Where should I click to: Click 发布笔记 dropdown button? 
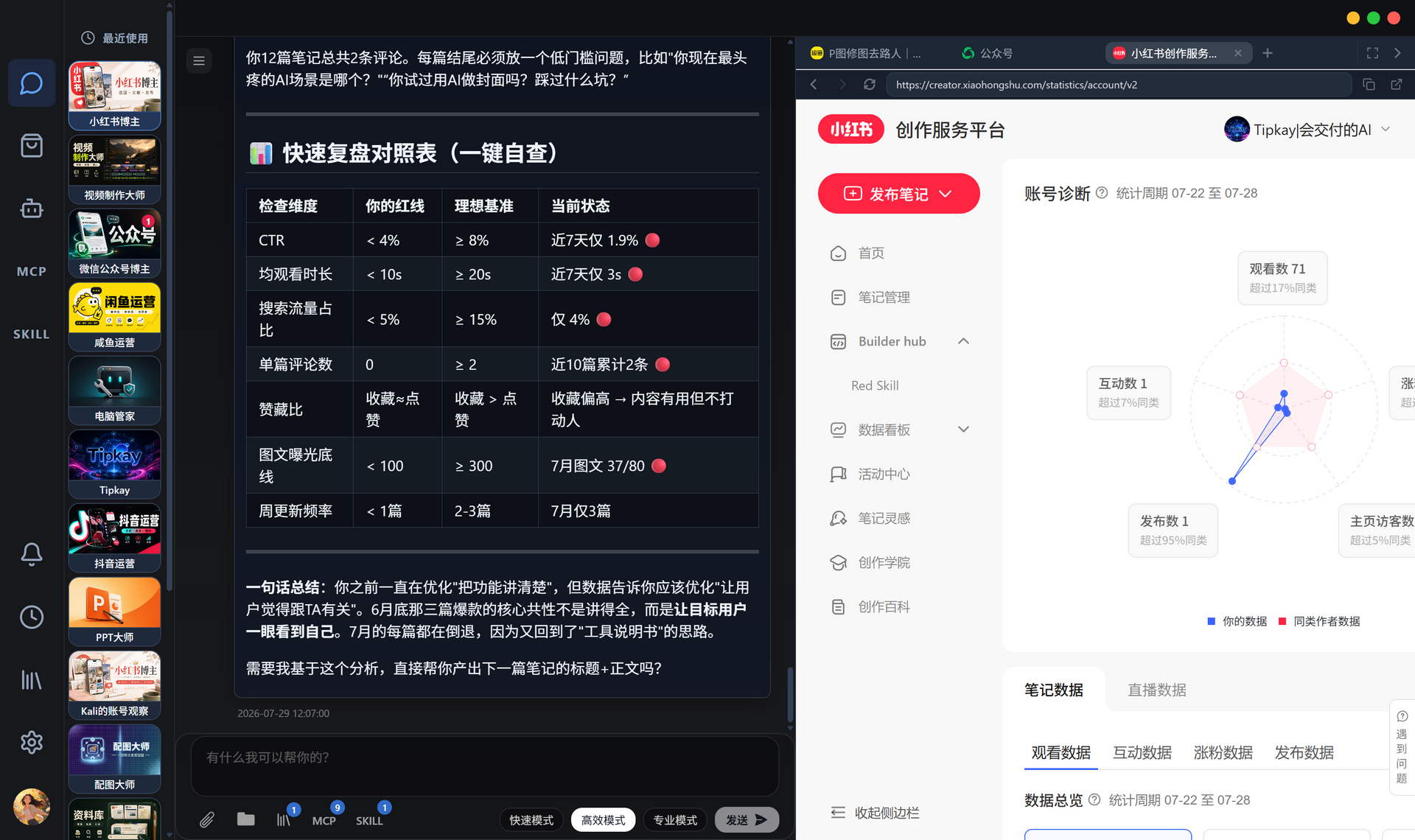pyautogui.click(x=898, y=194)
